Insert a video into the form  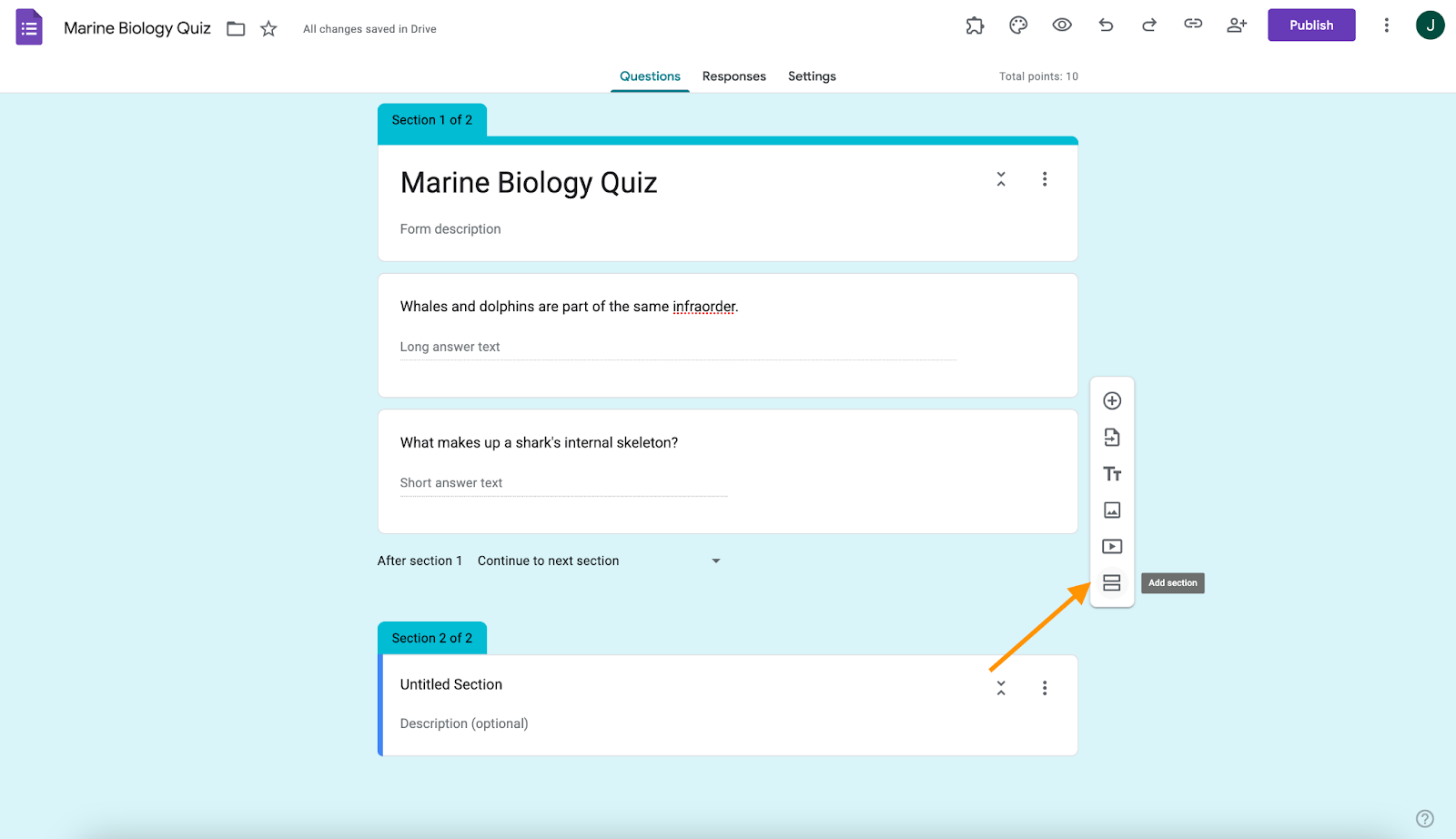coord(1112,546)
